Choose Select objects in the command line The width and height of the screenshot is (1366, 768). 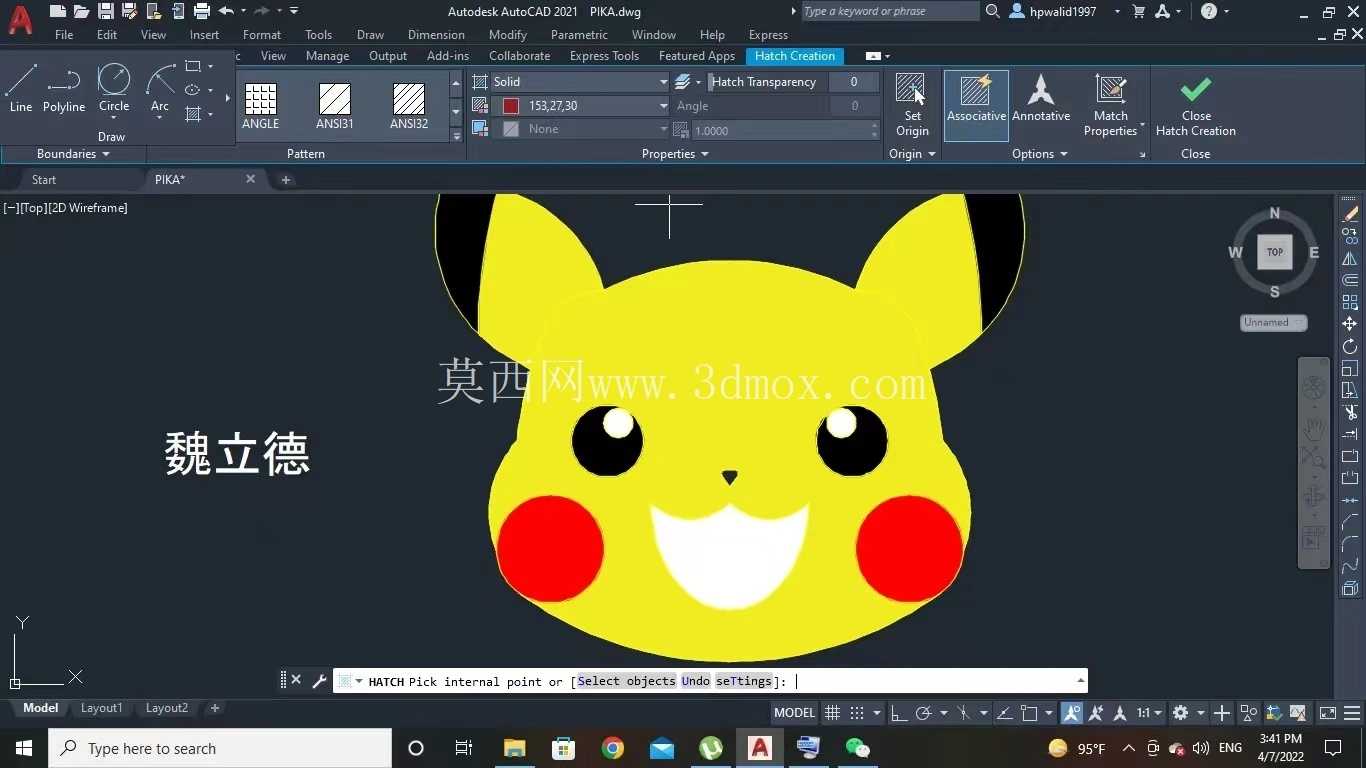tap(626, 681)
